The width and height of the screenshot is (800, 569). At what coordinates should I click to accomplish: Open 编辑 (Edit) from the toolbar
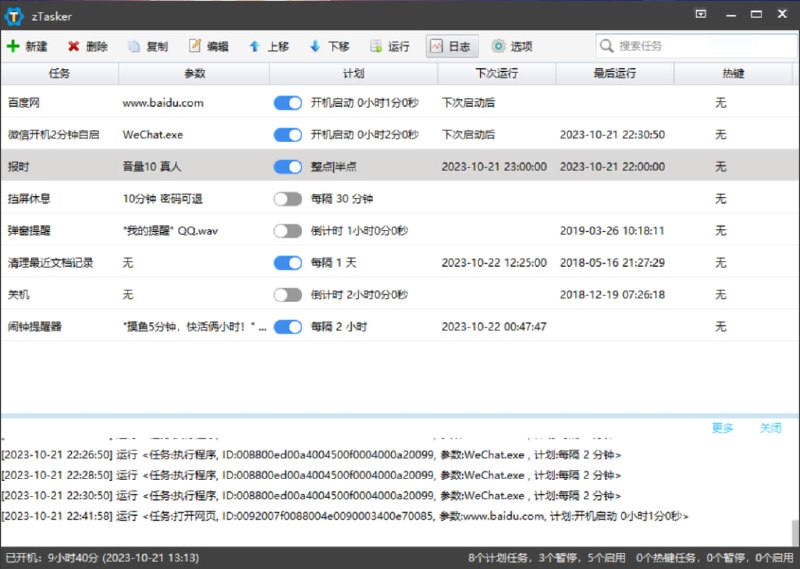click(x=195, y=46)
